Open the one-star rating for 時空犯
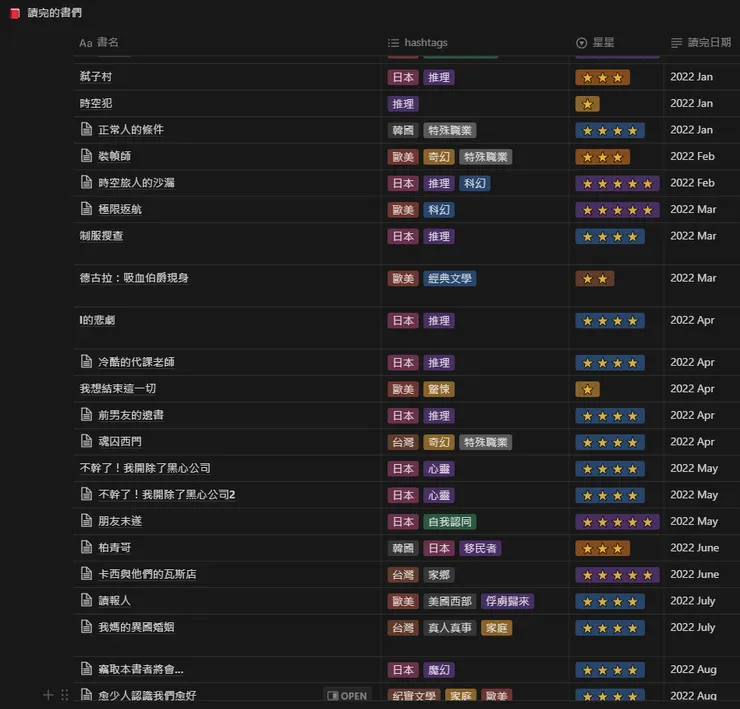The image size is (740, 709). [588, 104]
